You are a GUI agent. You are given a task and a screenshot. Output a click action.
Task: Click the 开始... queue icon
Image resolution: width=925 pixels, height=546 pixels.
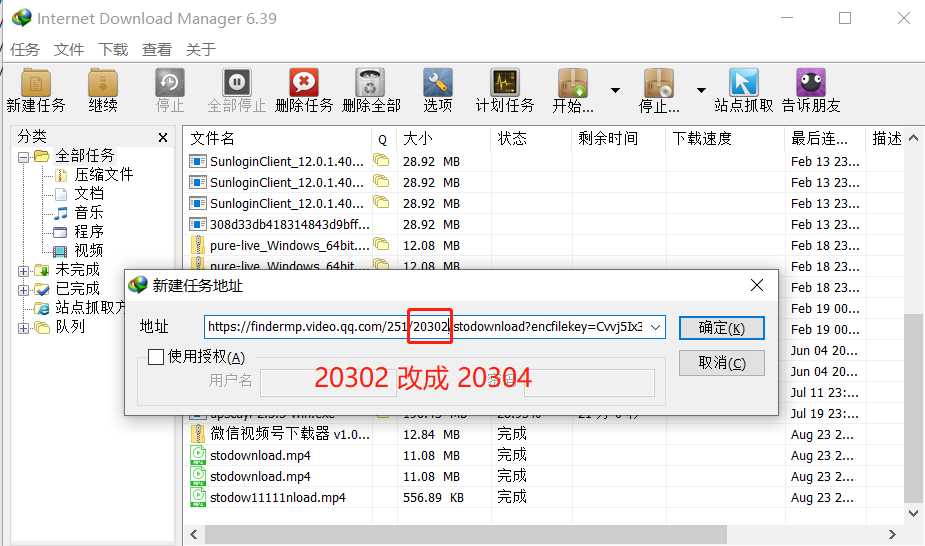pos(573,90)
